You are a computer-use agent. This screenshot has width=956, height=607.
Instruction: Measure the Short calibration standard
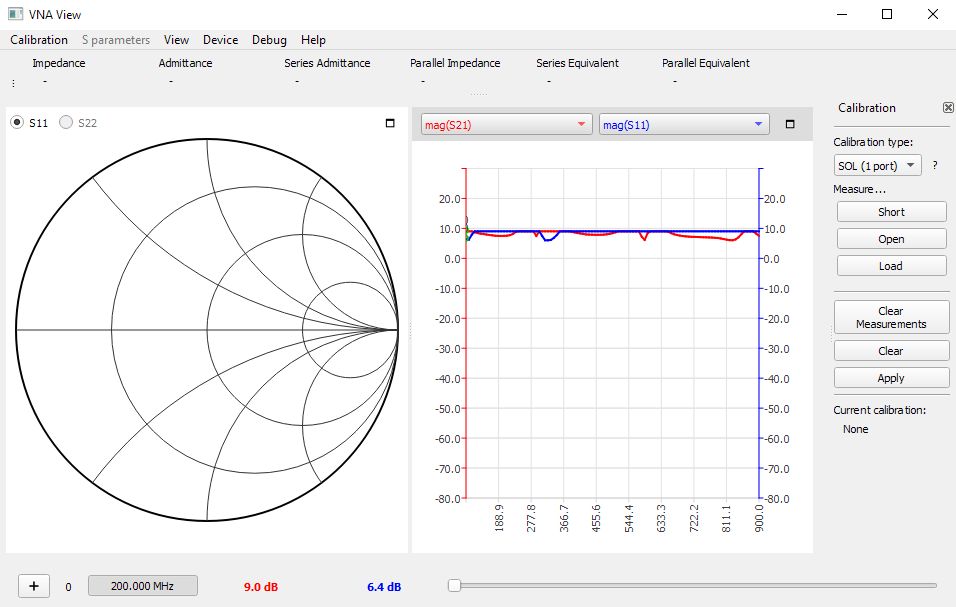point(891,212)
